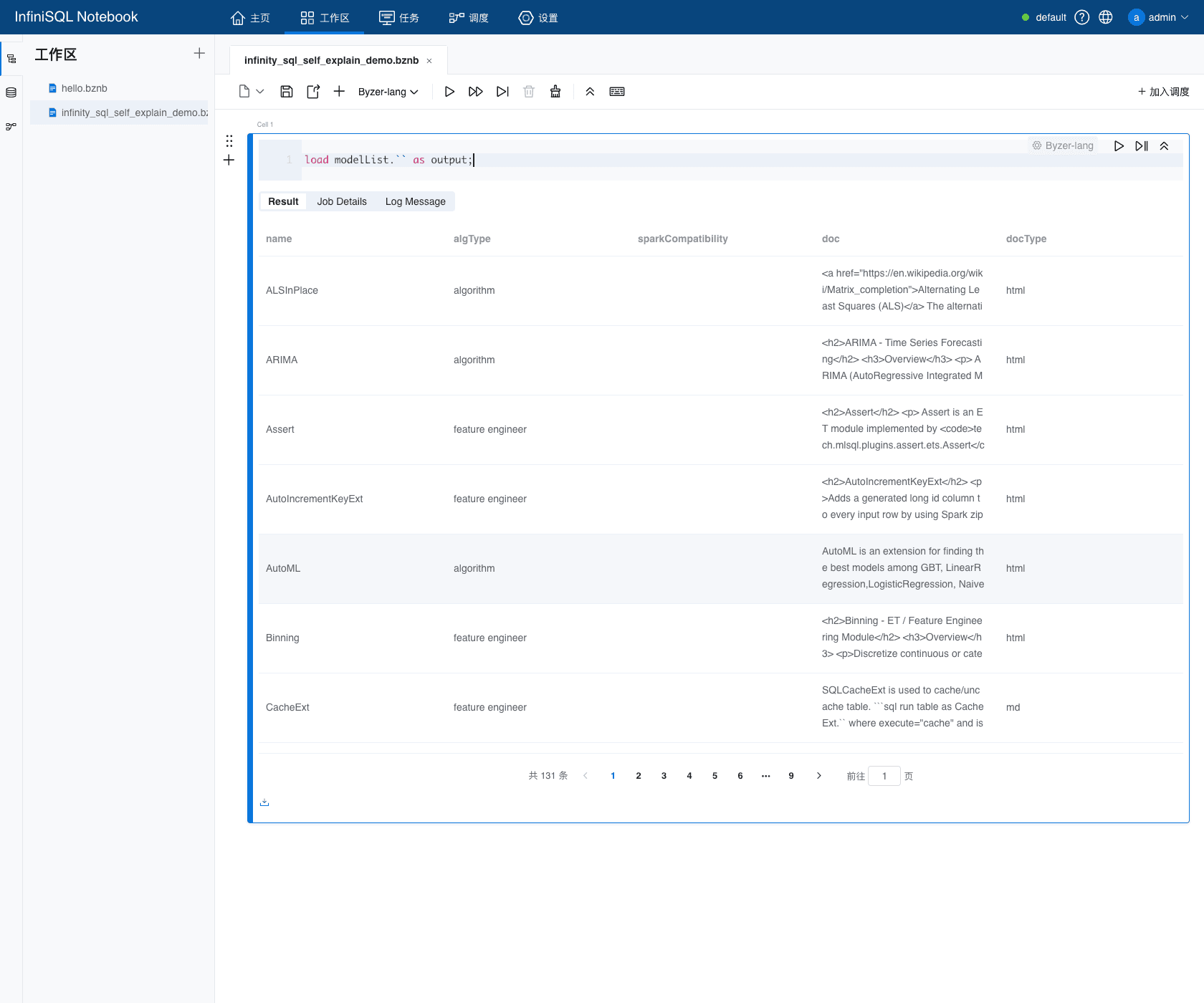The image size is (1204, 1003).
Task: Open the language globe icon
Action: [x=1106, y=17]
